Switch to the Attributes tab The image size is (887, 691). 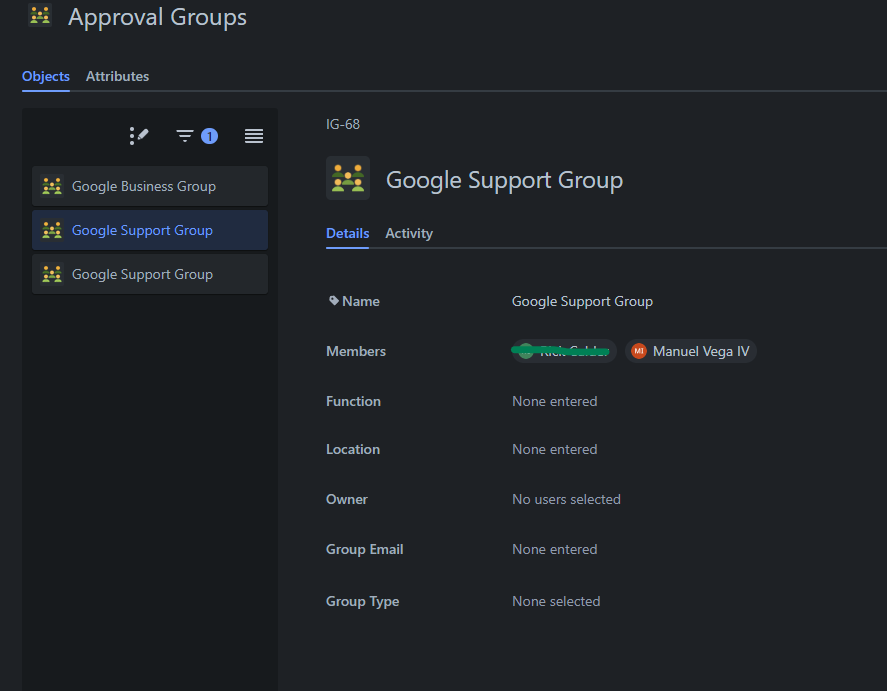118,76
